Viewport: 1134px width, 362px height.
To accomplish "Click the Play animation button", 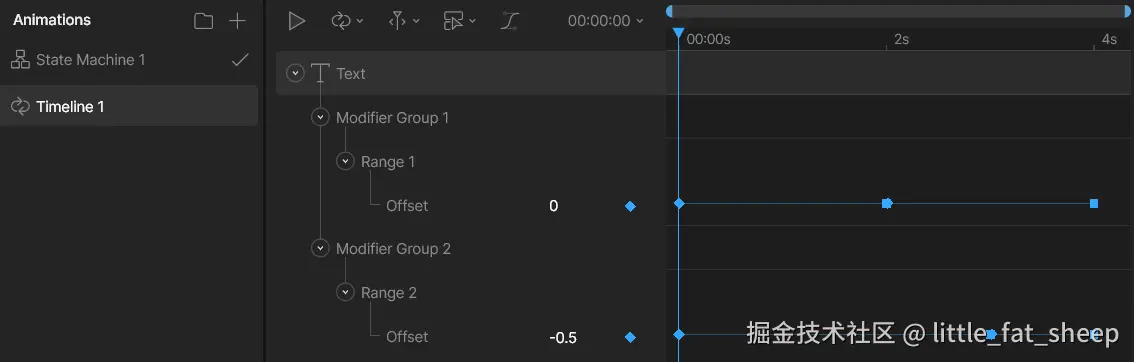I will pos(297,21).
